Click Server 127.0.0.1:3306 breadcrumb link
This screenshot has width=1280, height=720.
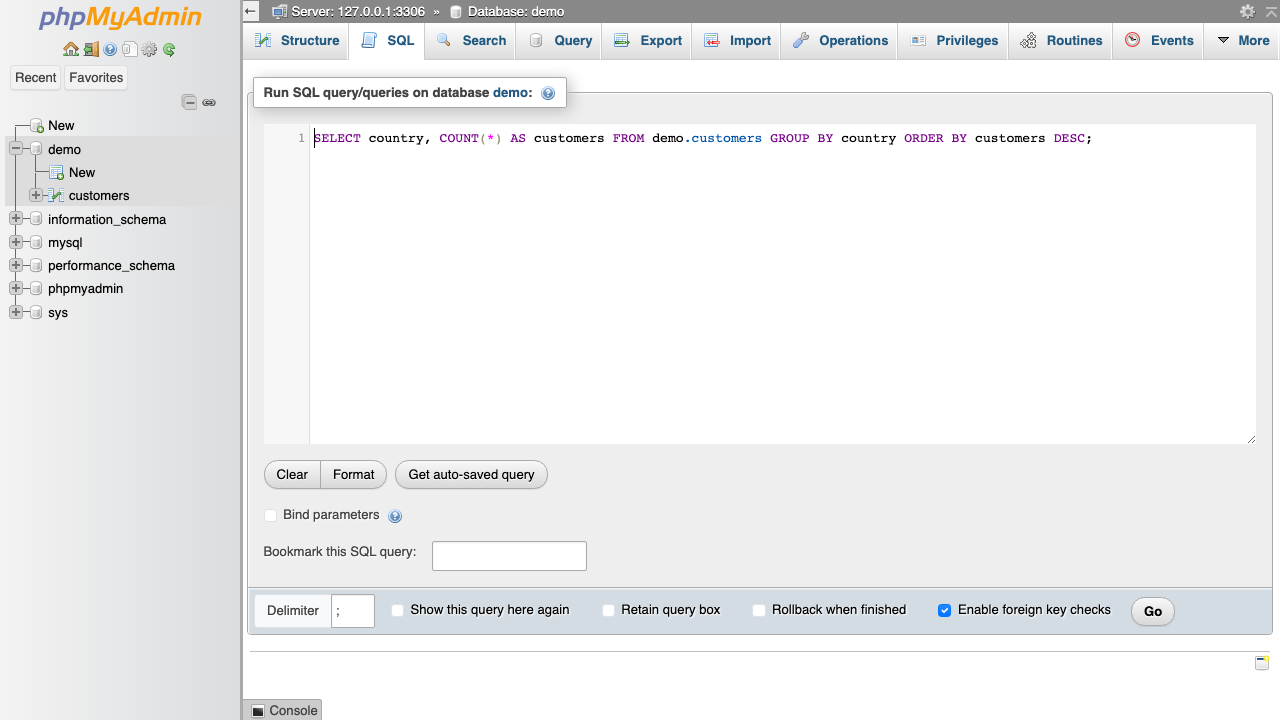(359, 12)
